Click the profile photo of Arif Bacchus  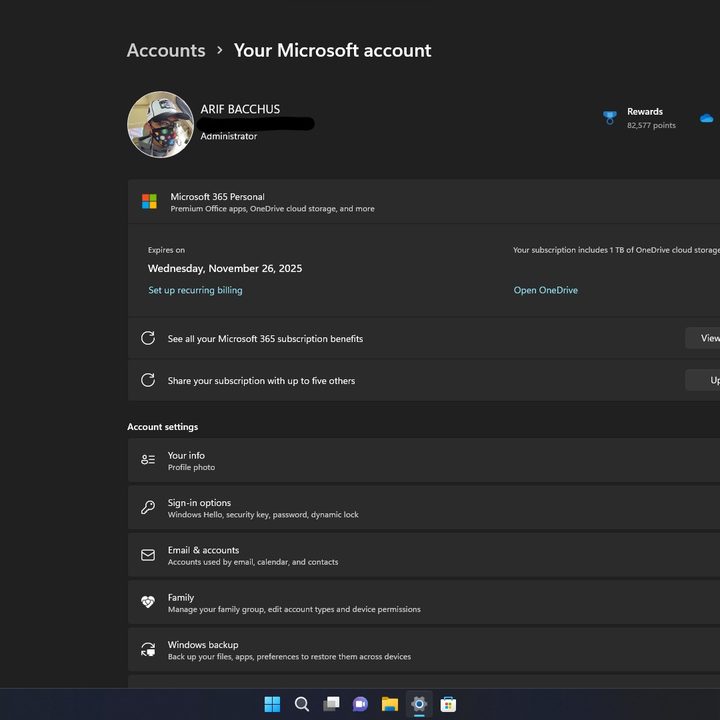pyautogui.click(x=160, y=124)
